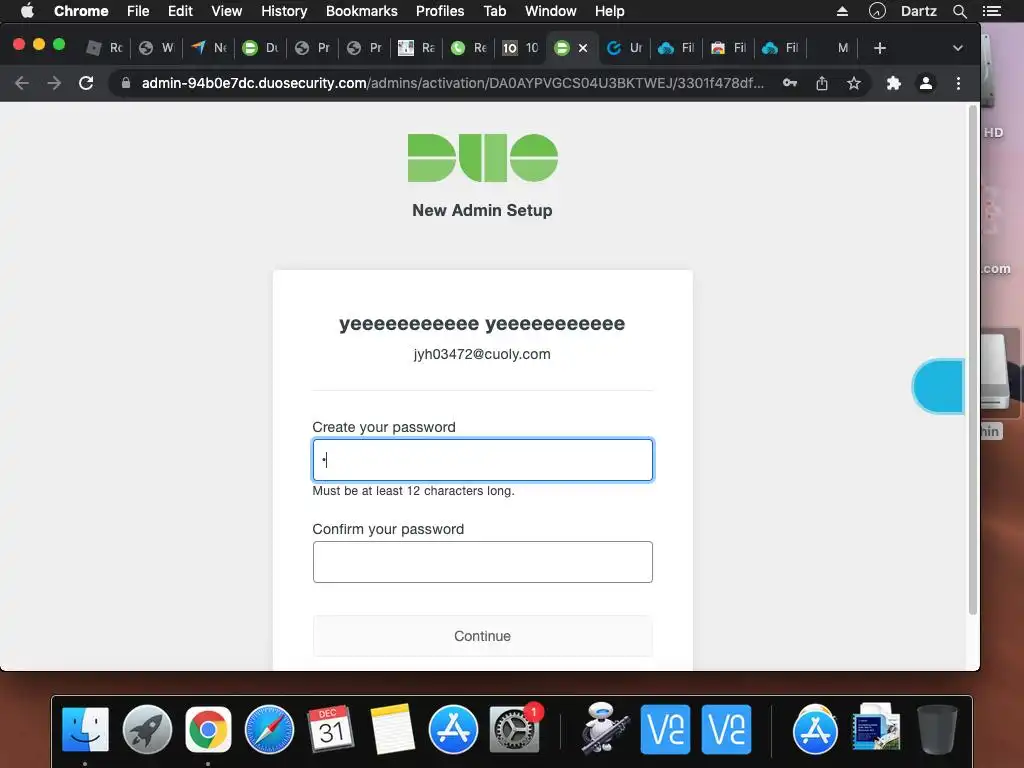
Task: Open the Tab menu
Action: tap(494, 11)
